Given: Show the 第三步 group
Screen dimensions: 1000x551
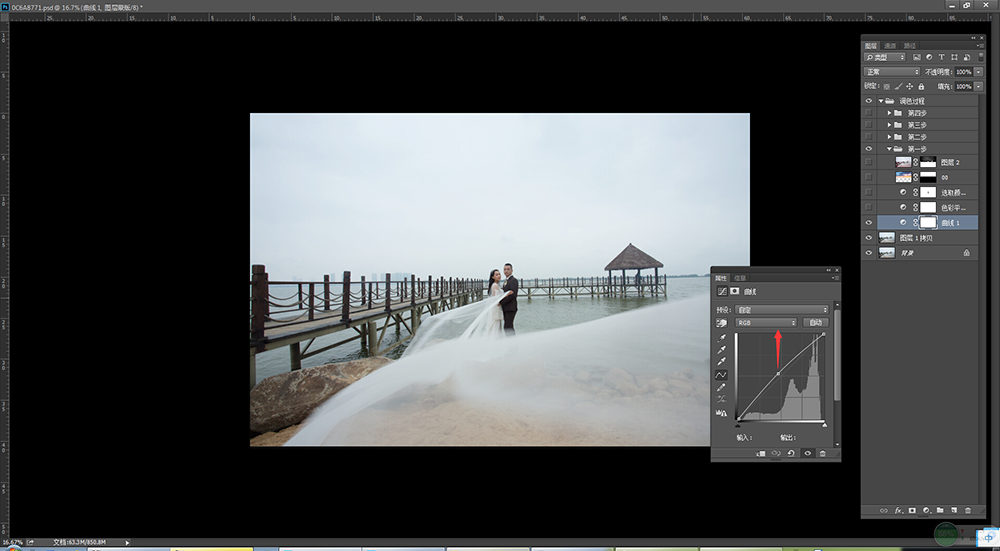Looking at the screenshot, I should click(x=868, y=125).
